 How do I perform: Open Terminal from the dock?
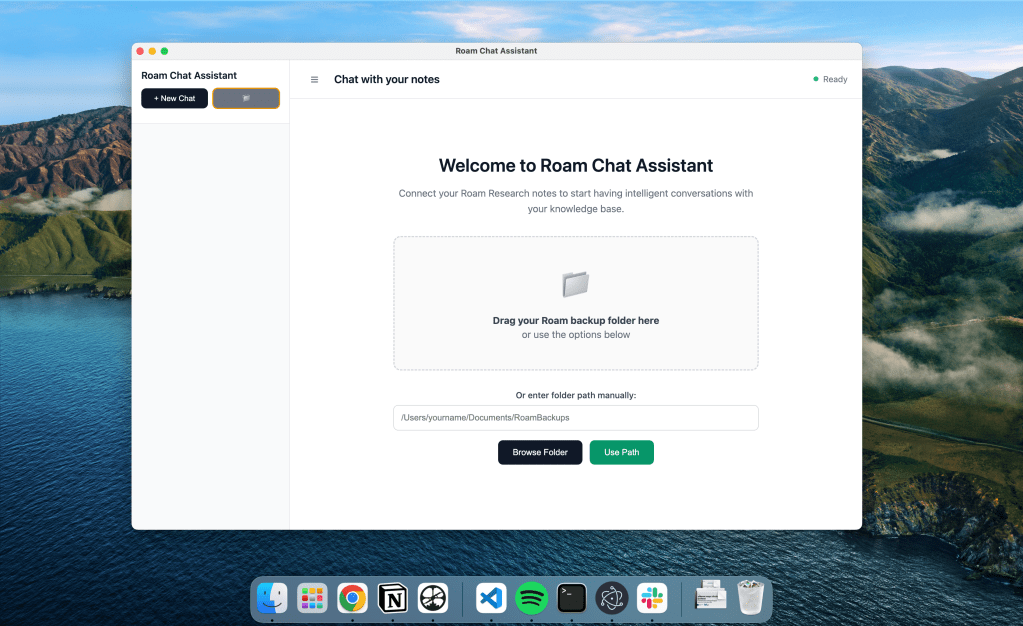point(571,598)
